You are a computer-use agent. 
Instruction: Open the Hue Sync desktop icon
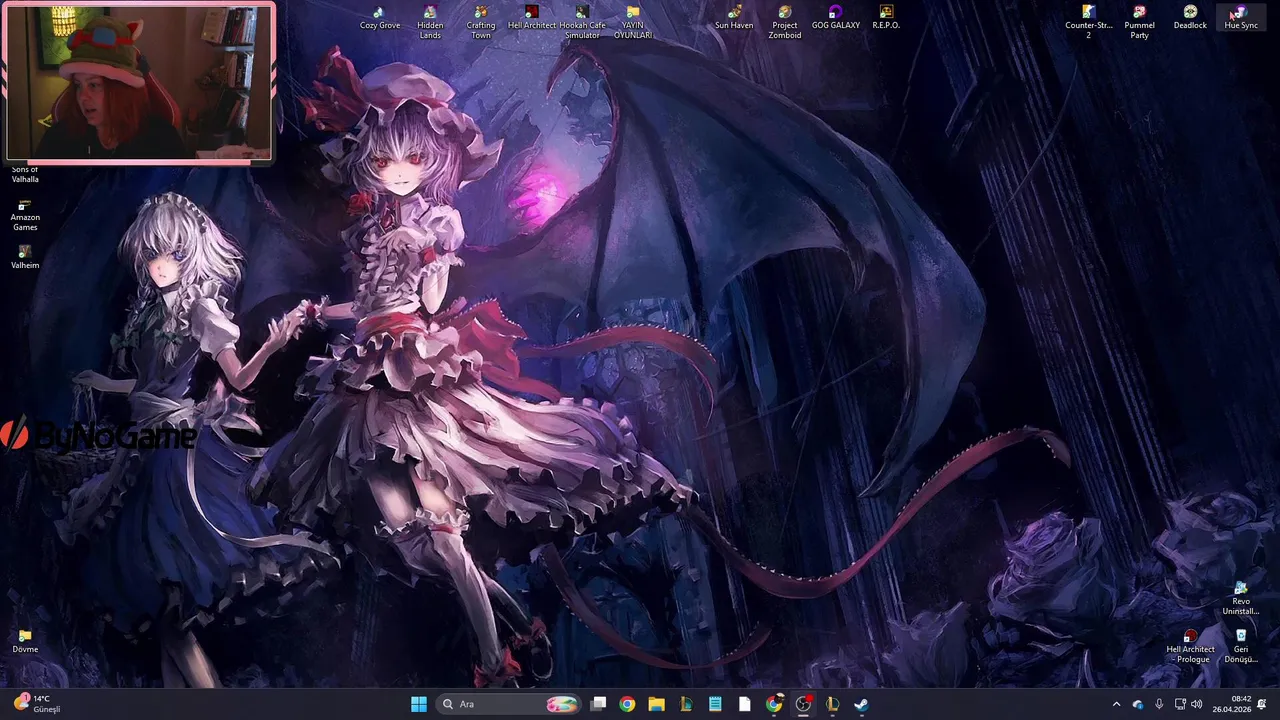(x=1241, y=18)
